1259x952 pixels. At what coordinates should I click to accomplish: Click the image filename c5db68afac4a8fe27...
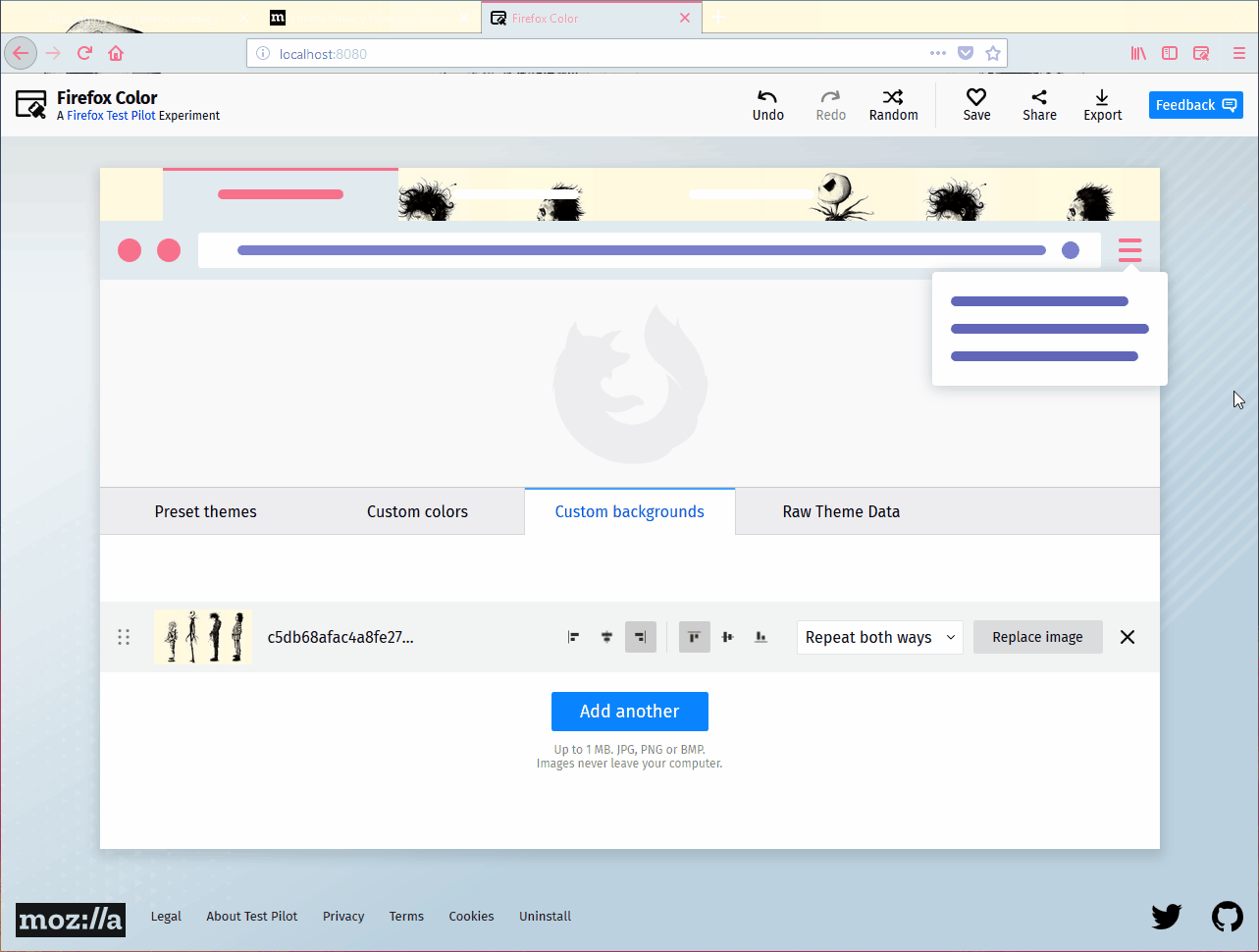click(341, 637)
